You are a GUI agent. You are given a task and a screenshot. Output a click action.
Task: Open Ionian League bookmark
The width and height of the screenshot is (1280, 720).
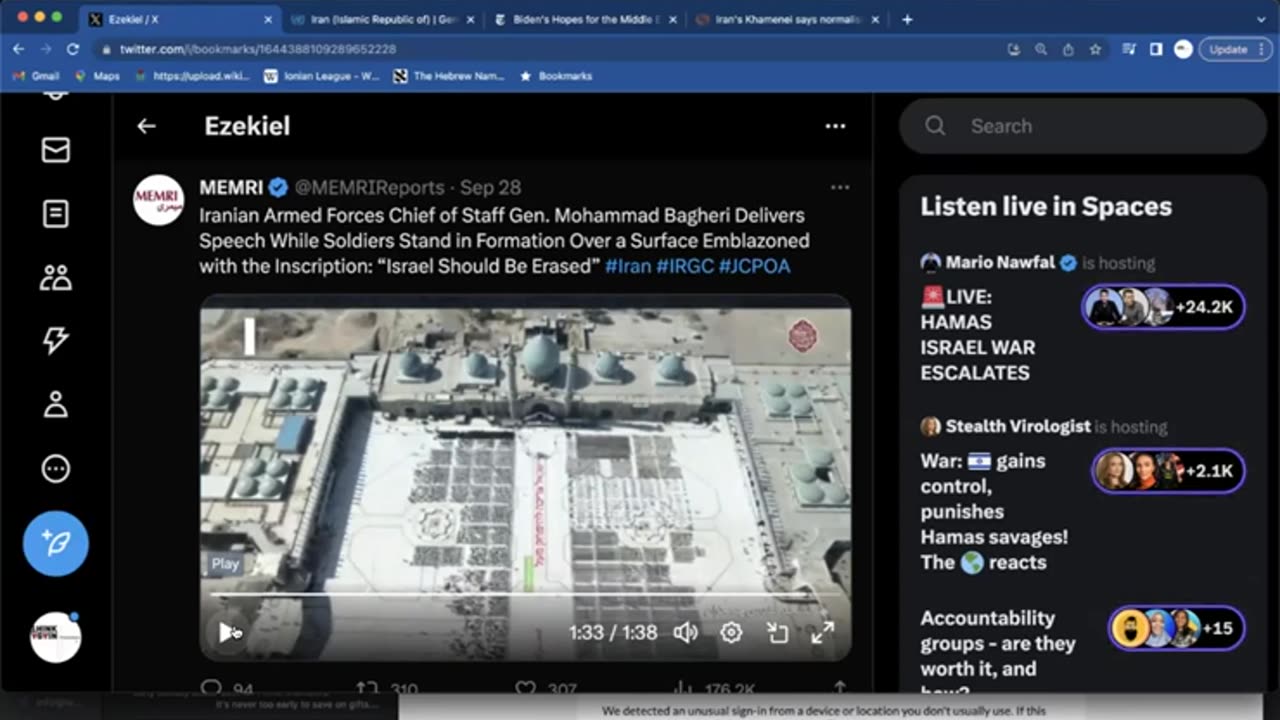click(x=321, y=76)
